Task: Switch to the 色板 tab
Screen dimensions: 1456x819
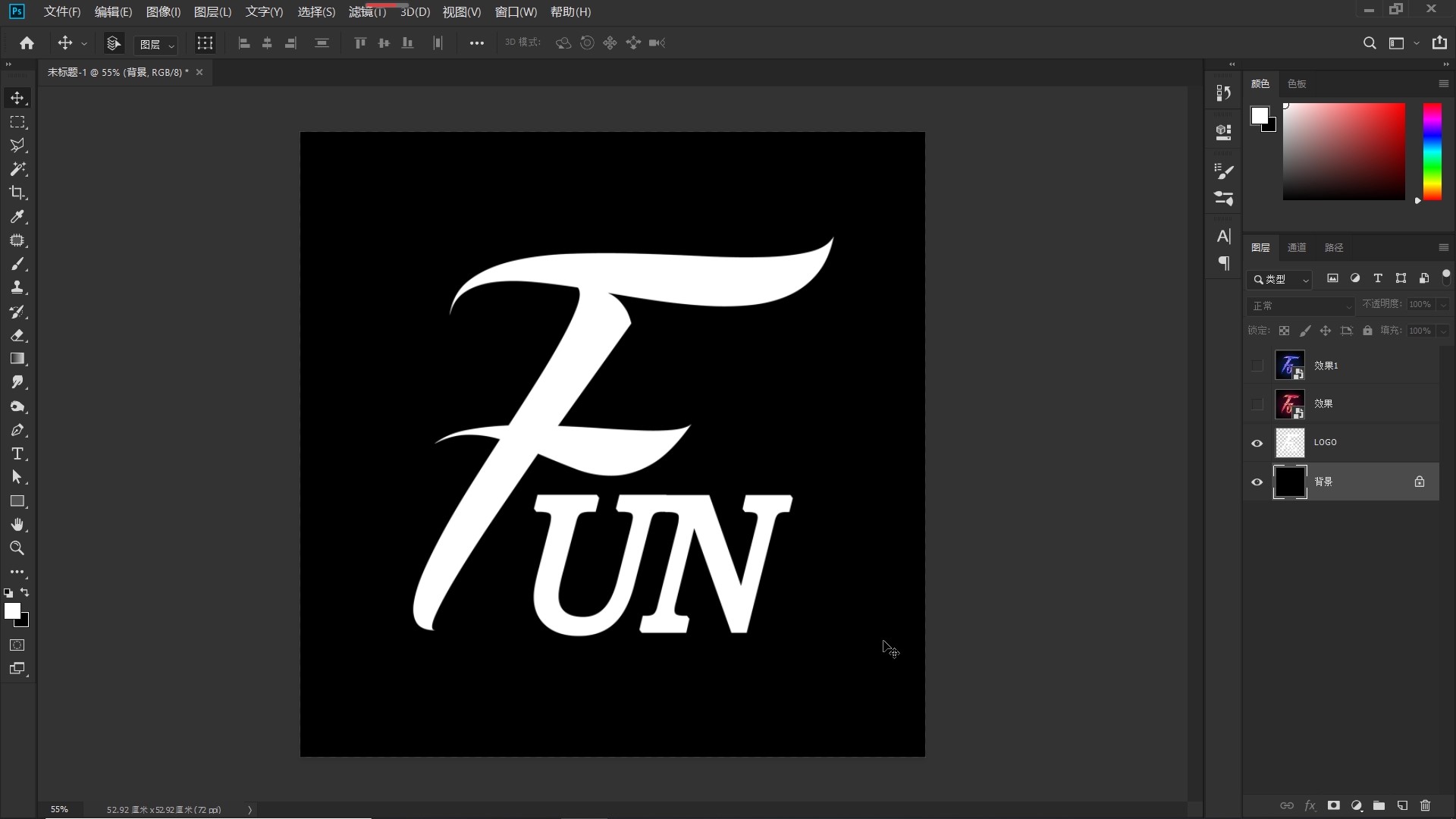Action: 1296,83
